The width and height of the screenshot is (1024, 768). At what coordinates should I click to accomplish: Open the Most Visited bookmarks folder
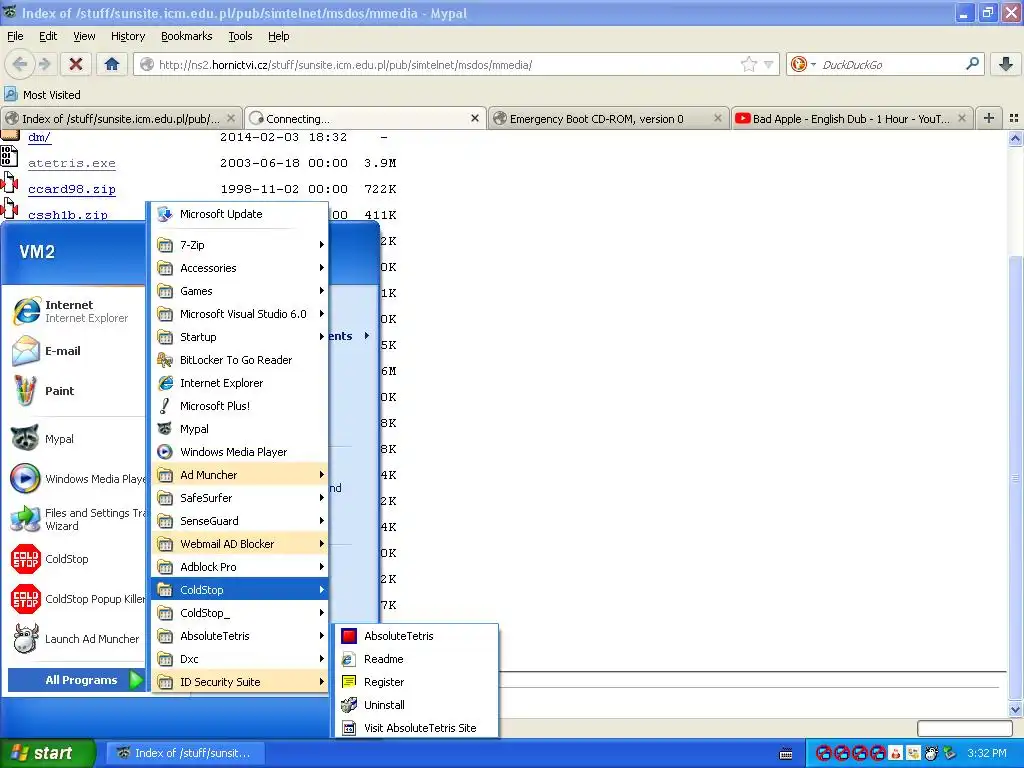(43, 95)
